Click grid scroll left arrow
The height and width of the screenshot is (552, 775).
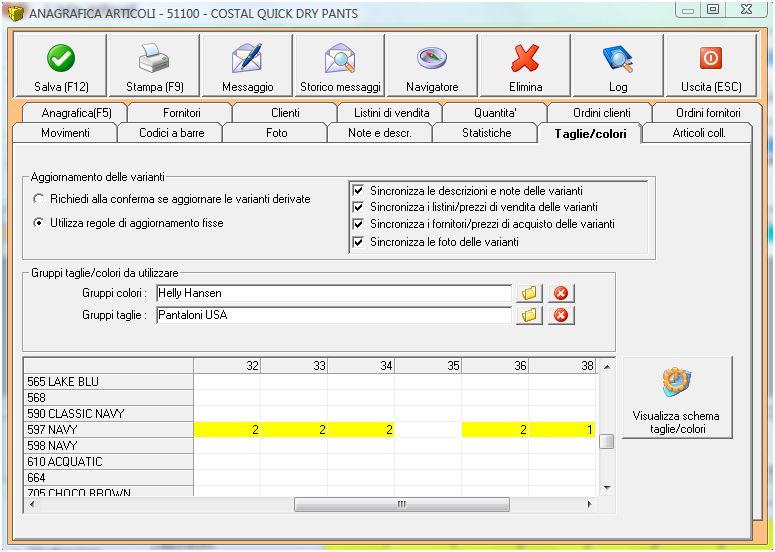tap(33, 505)
